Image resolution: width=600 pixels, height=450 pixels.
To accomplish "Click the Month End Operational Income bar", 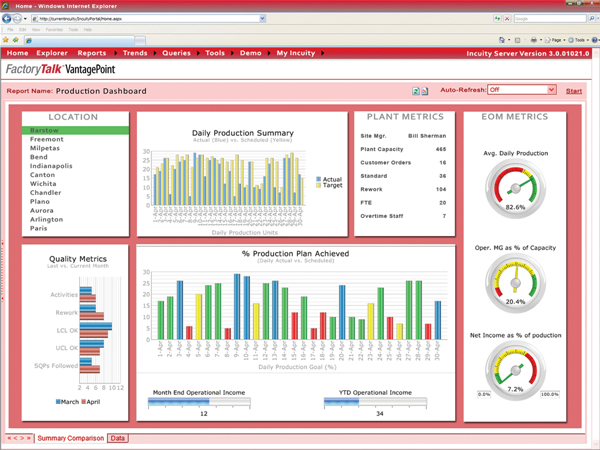I will point(203,402).
